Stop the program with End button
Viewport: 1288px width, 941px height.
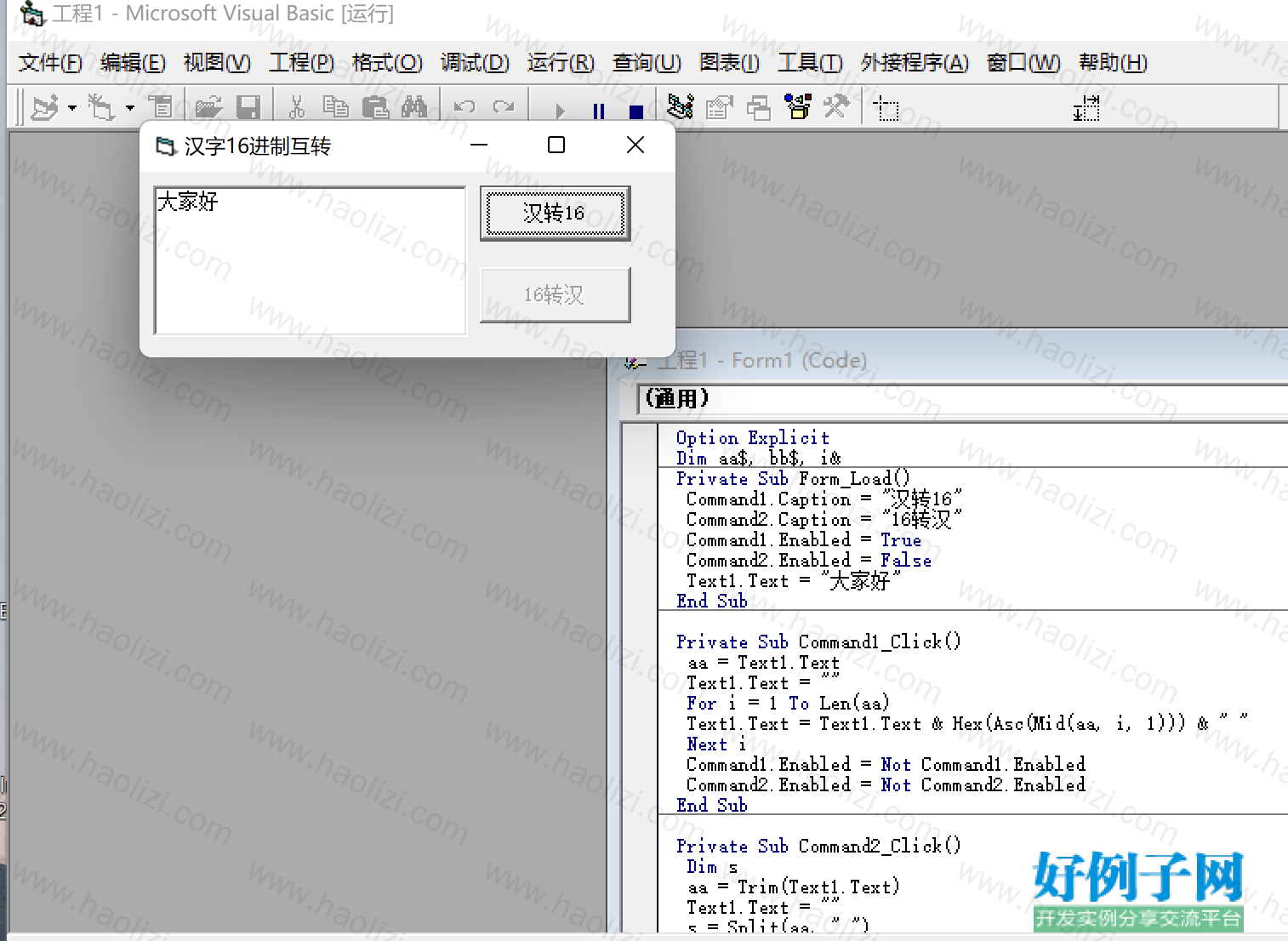click(x=635, y=111)
